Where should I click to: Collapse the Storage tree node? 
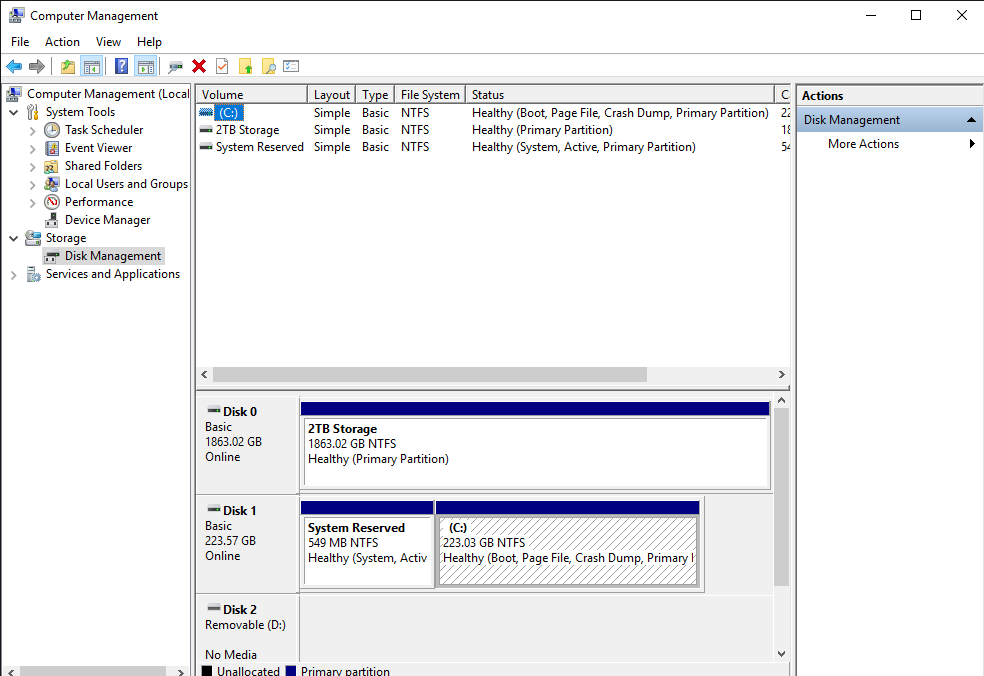pyautogui.click(x=14, y=239)
